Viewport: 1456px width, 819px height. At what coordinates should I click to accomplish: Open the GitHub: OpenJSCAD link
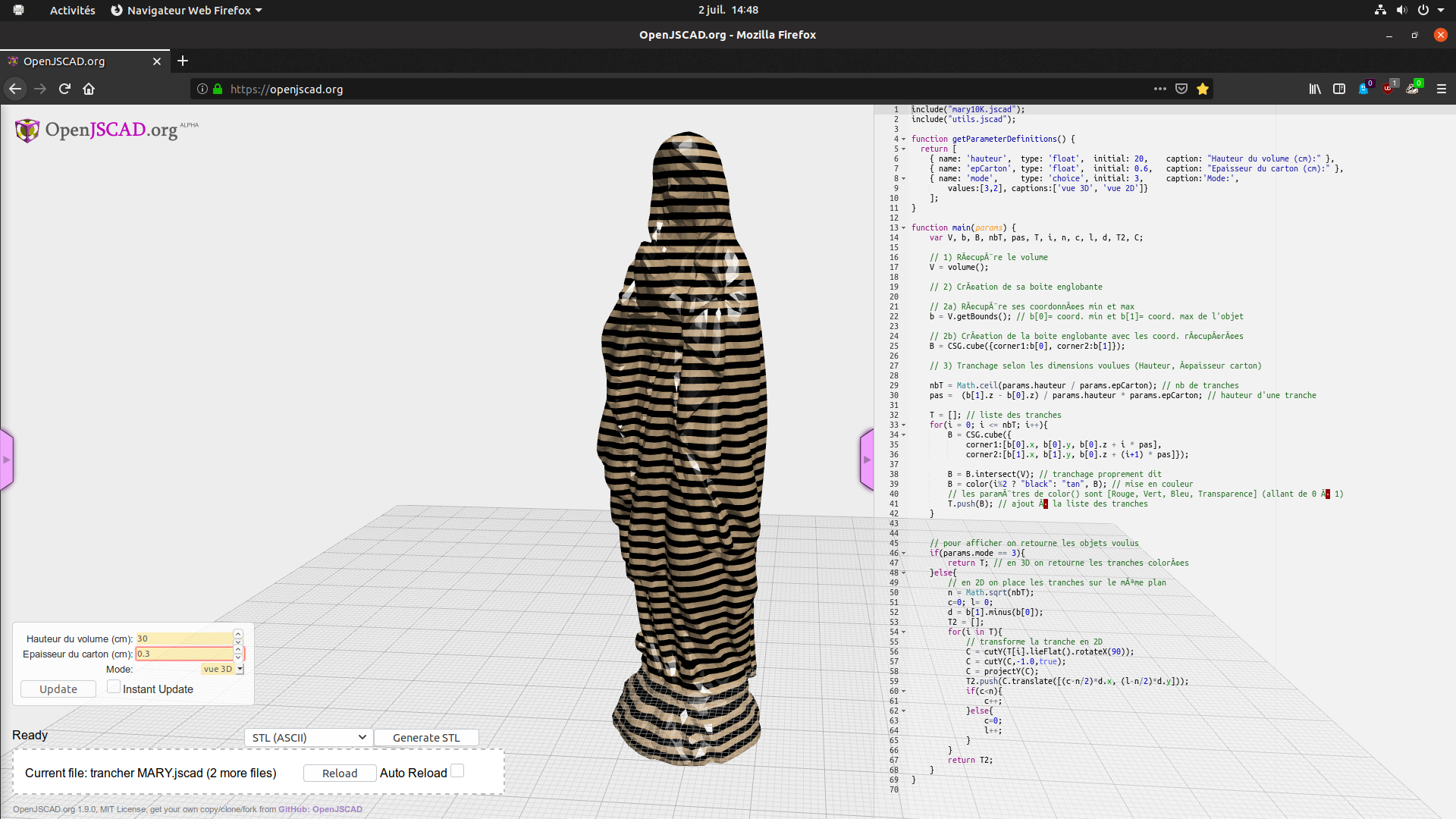pyautogui.click(x=319, y=809)
